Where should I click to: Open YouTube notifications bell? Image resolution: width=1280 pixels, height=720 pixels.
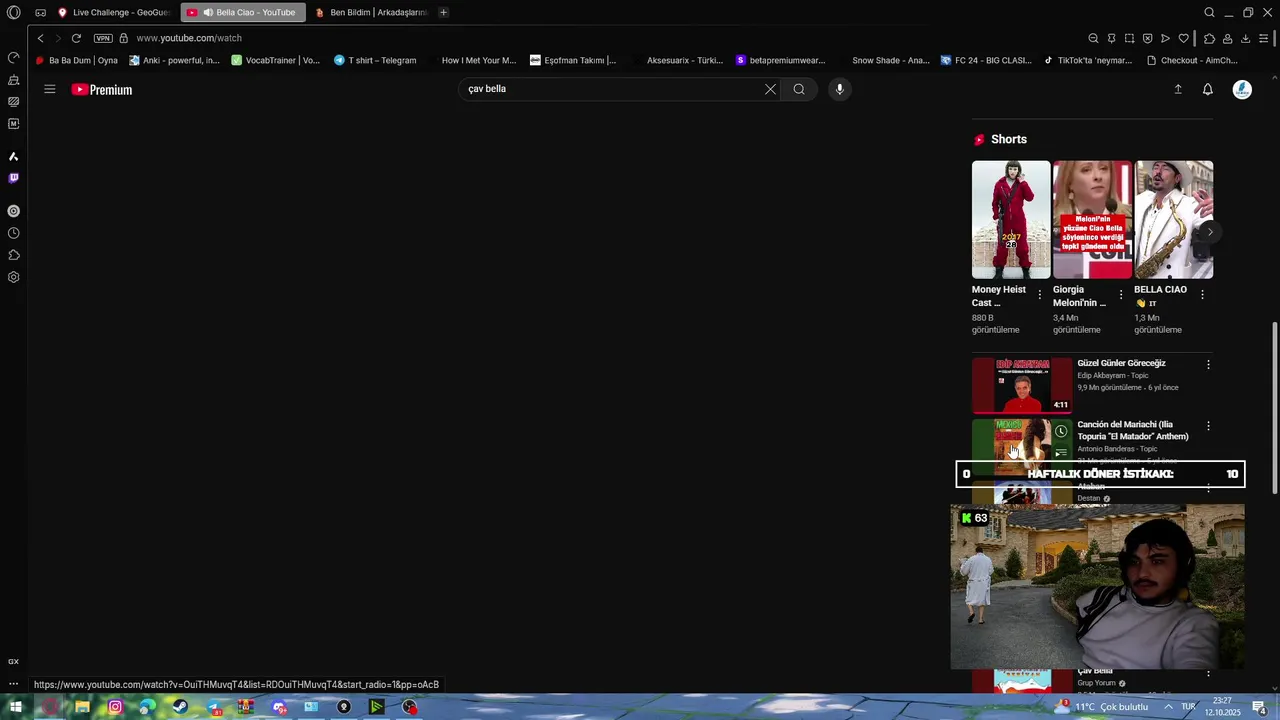[1208, 89]
